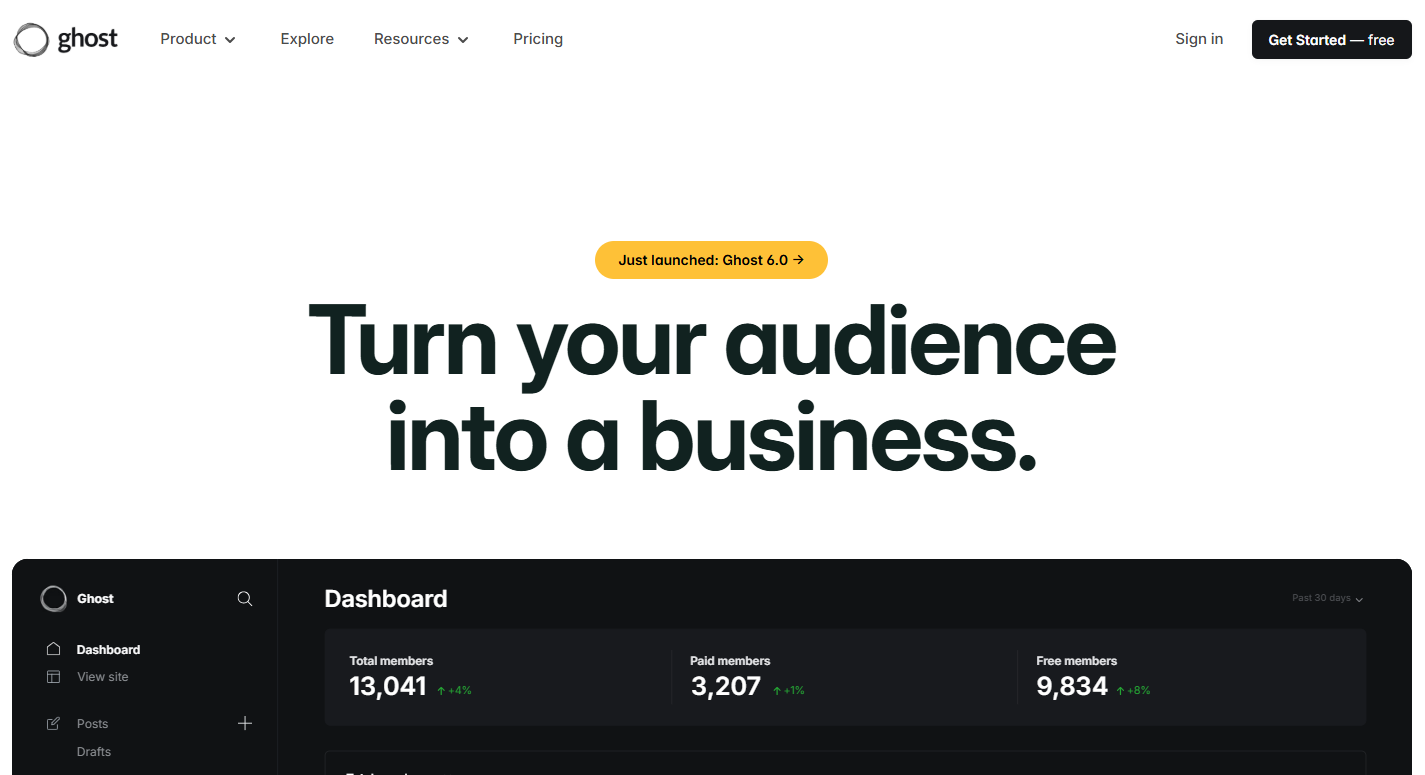
Task: Open the Pricing page
Action: tap(538, 39)
